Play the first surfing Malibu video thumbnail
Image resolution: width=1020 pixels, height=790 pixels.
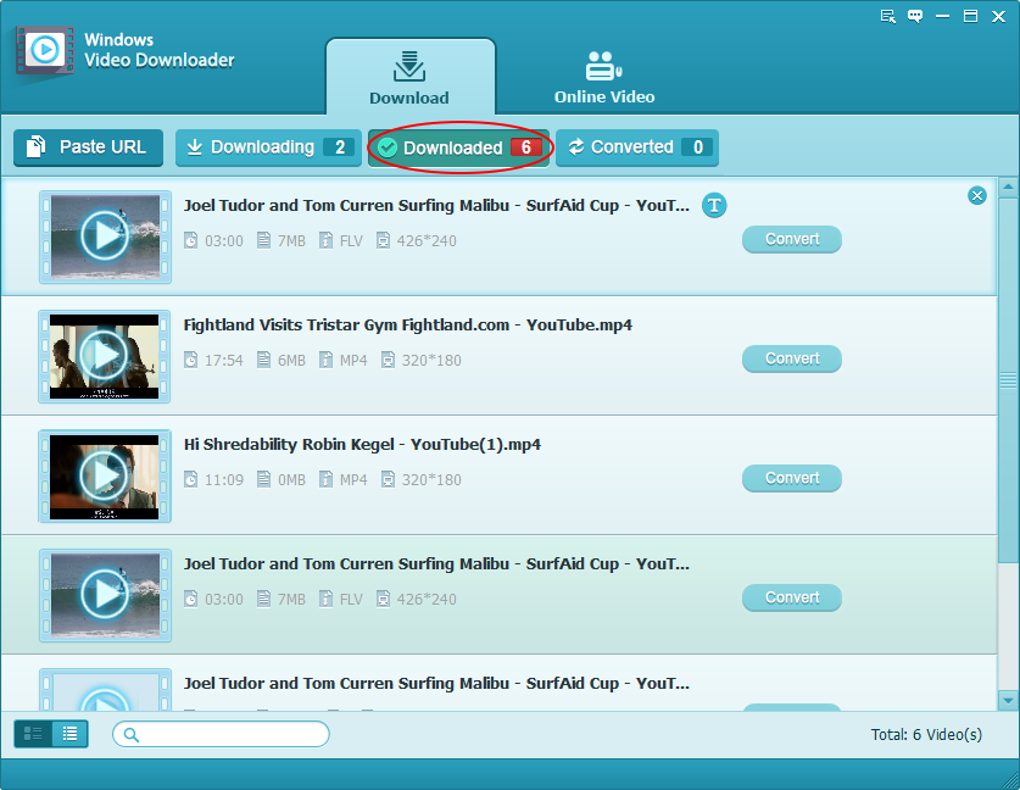[x=104, y=237]
